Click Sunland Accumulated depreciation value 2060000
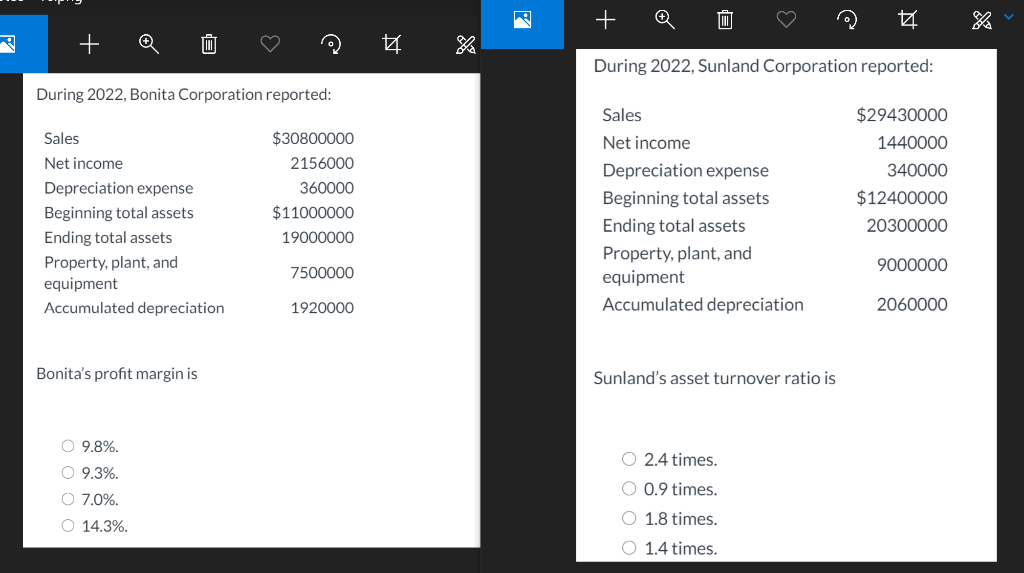 [912, 304]
